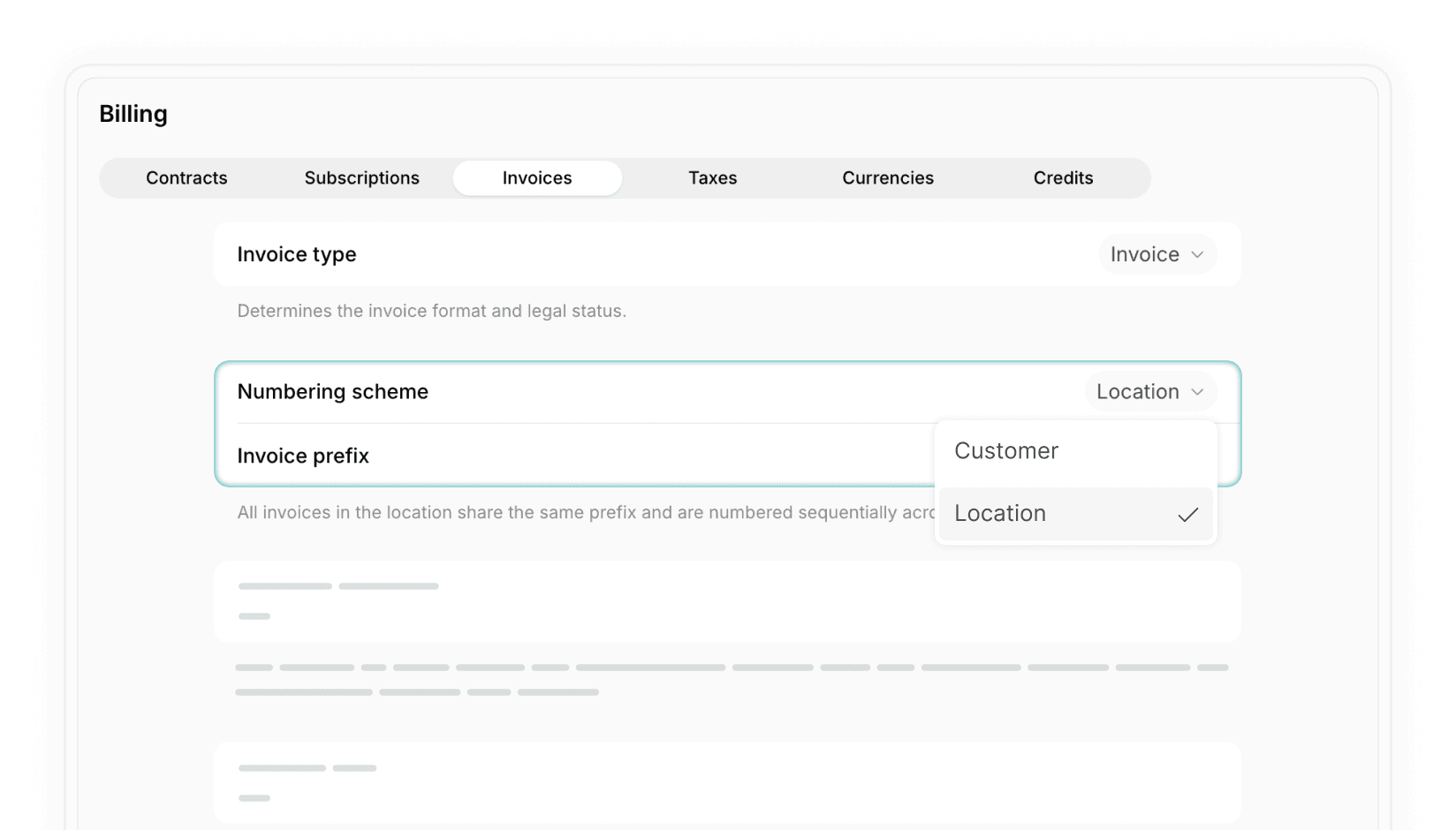Click the first placeholder settings card
The image size is (1456, 830).
[x=726, y=601]
